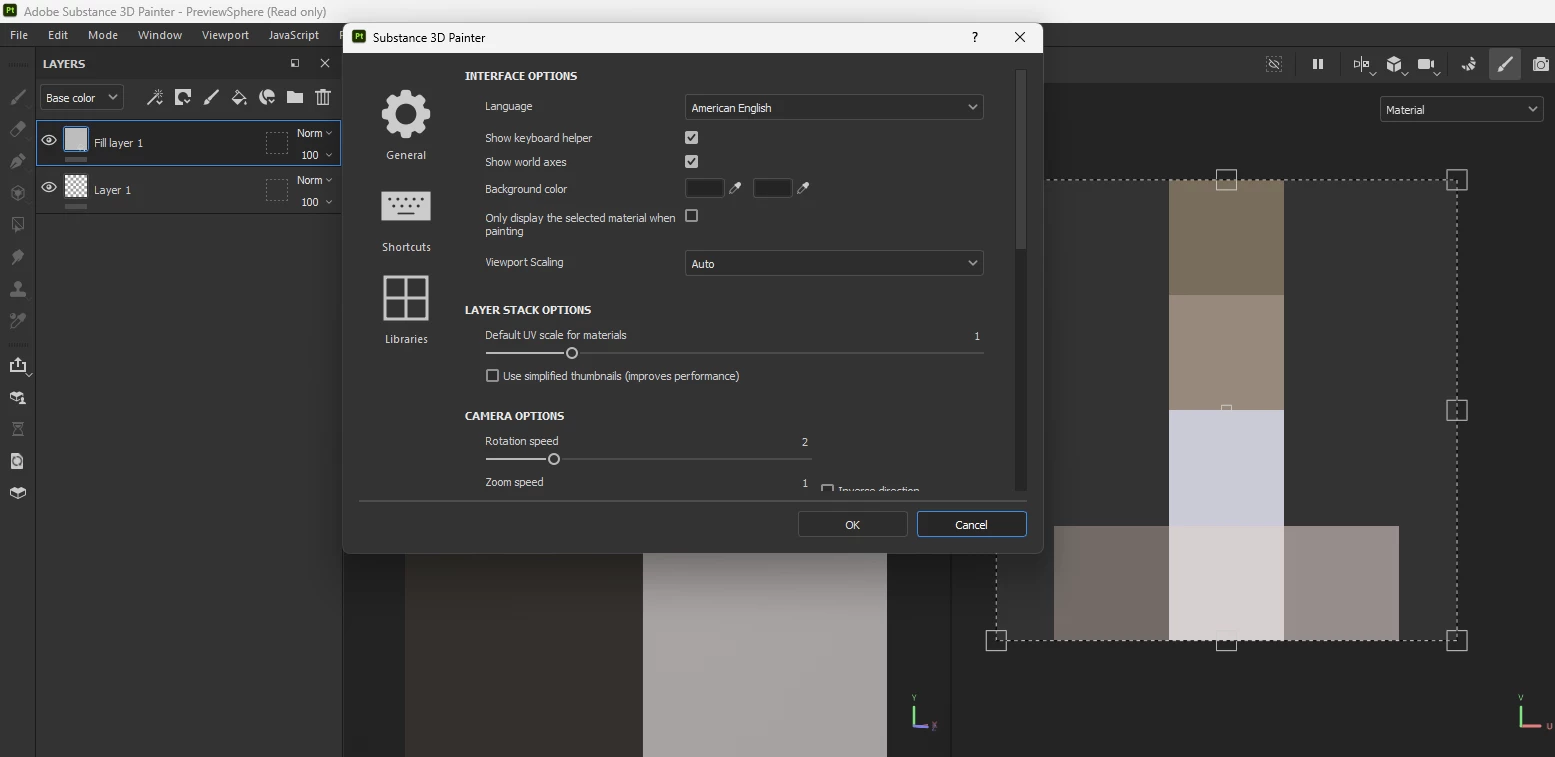Toggle the Show world axes checkbox

point(691,161)
